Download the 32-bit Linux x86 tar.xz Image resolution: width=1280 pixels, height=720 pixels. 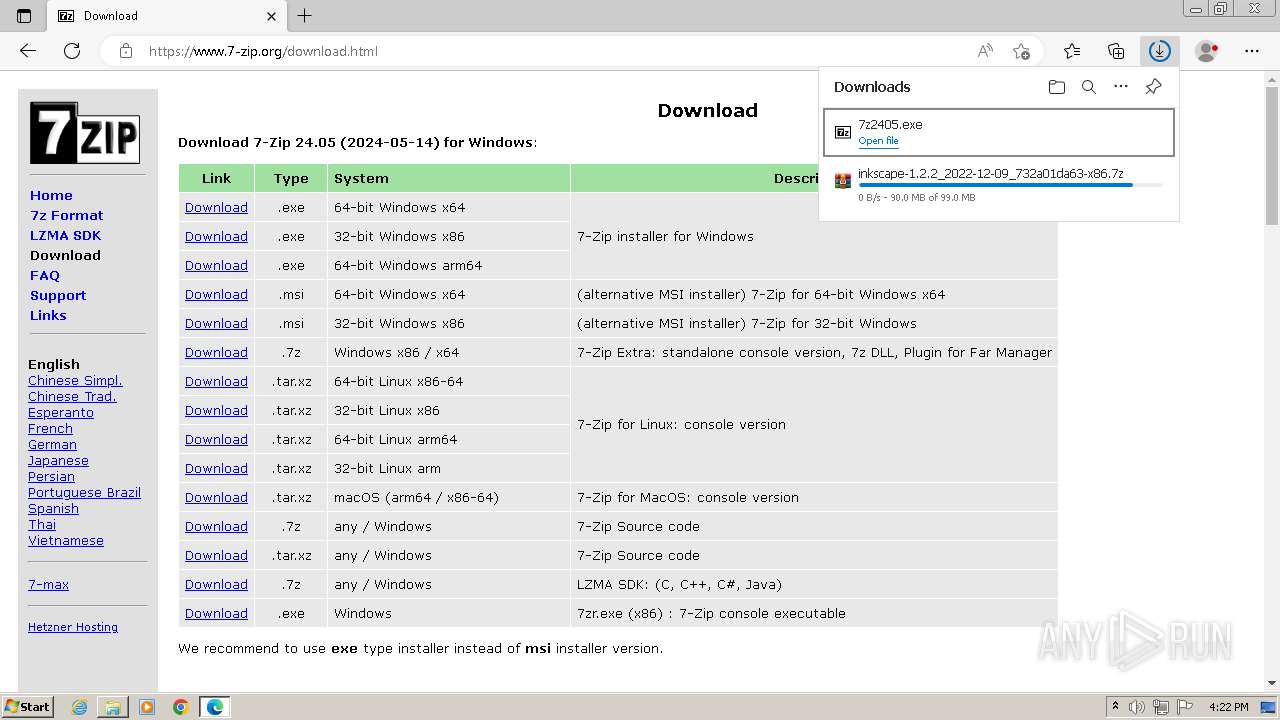[216, 410]
